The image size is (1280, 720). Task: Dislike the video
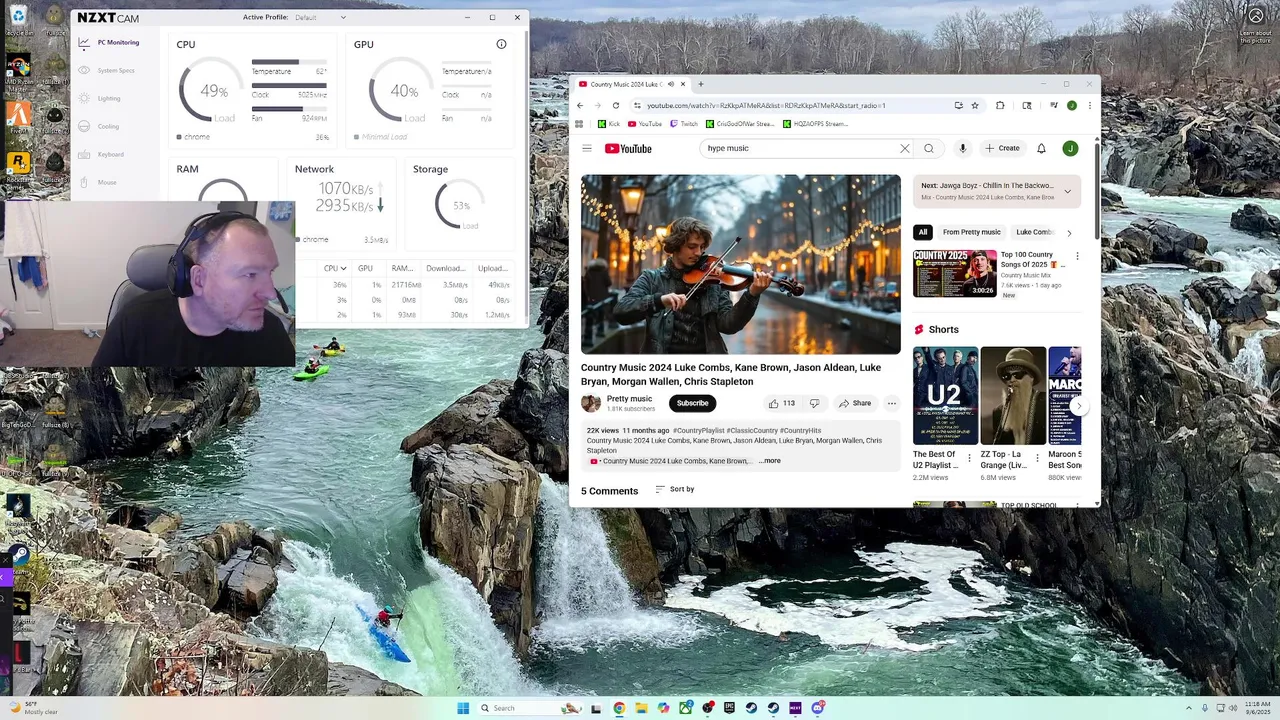click(814, 403)
